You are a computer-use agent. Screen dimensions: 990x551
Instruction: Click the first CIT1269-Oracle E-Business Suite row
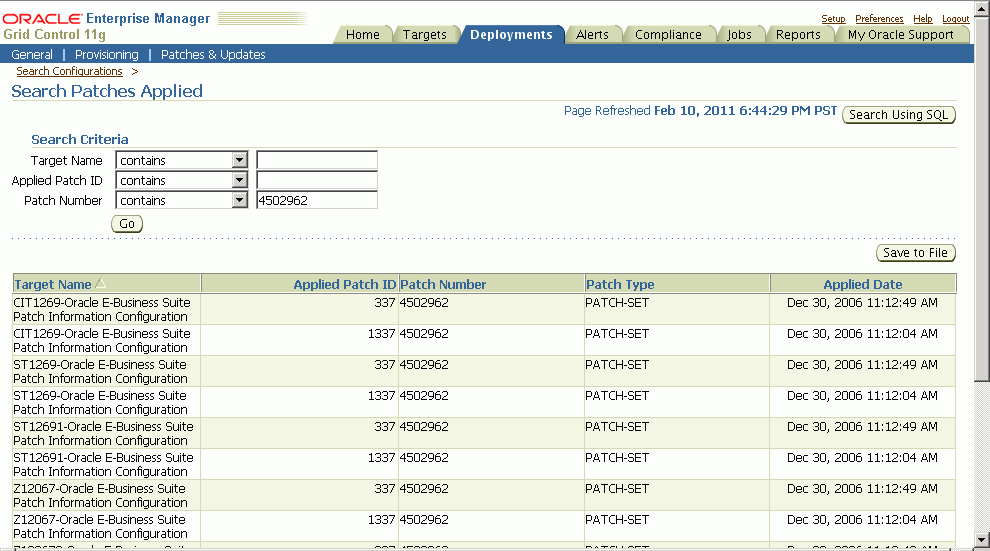click(x=484, y=309)
